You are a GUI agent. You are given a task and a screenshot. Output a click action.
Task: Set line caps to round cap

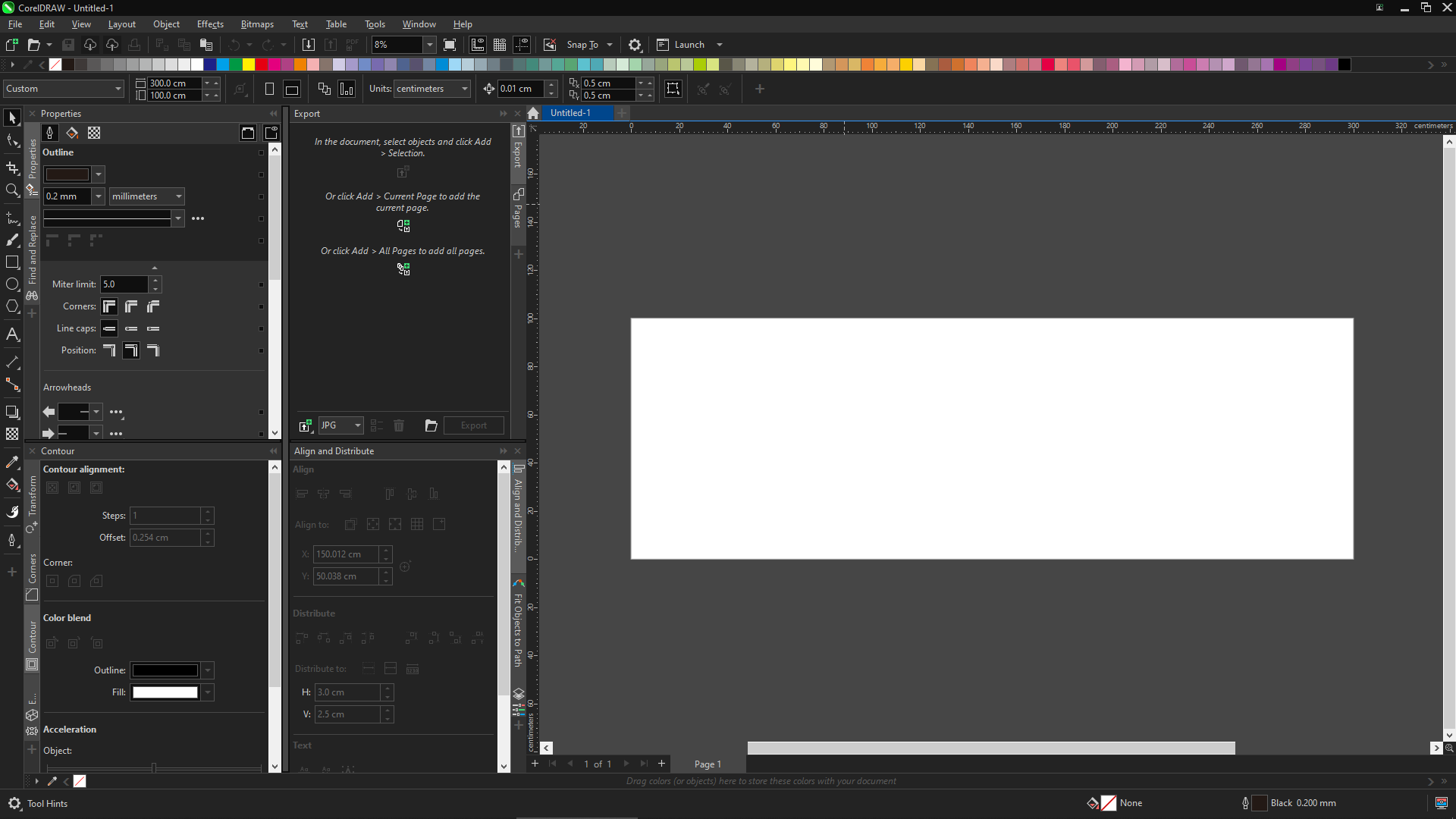pyautogui.click(x=131, y=328)
